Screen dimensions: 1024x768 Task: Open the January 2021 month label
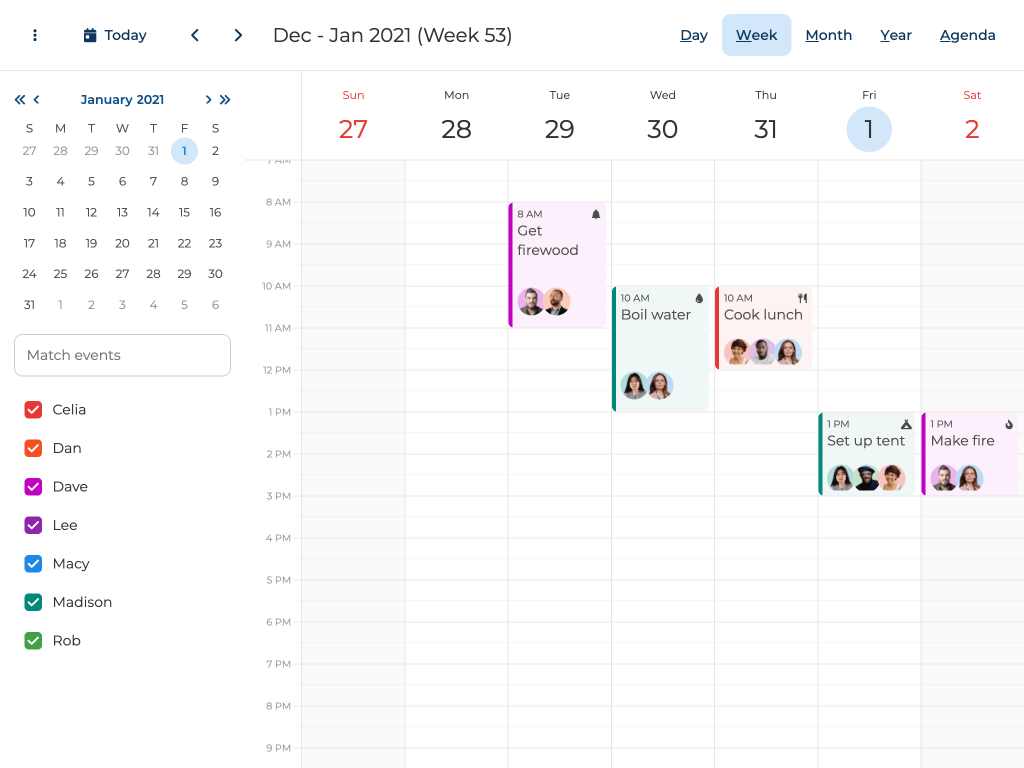click(122, 100)
